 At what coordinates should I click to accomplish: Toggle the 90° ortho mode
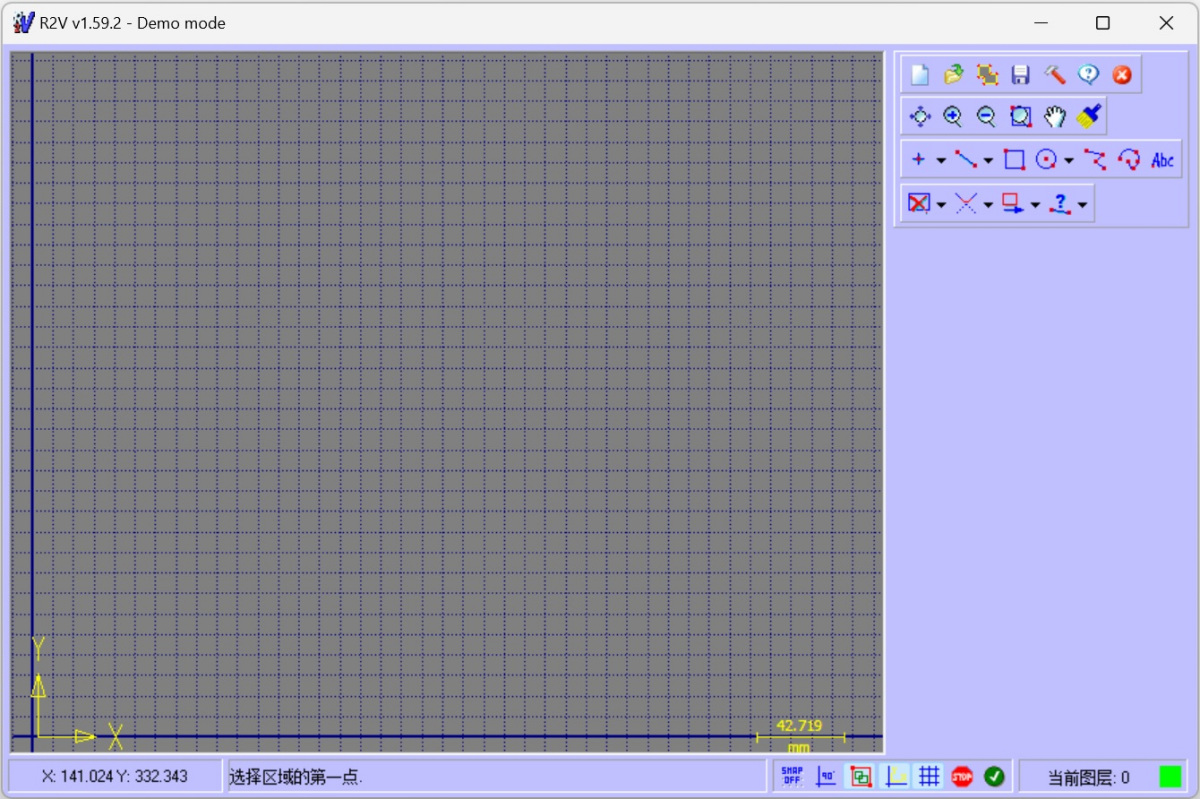click(826, 776)
